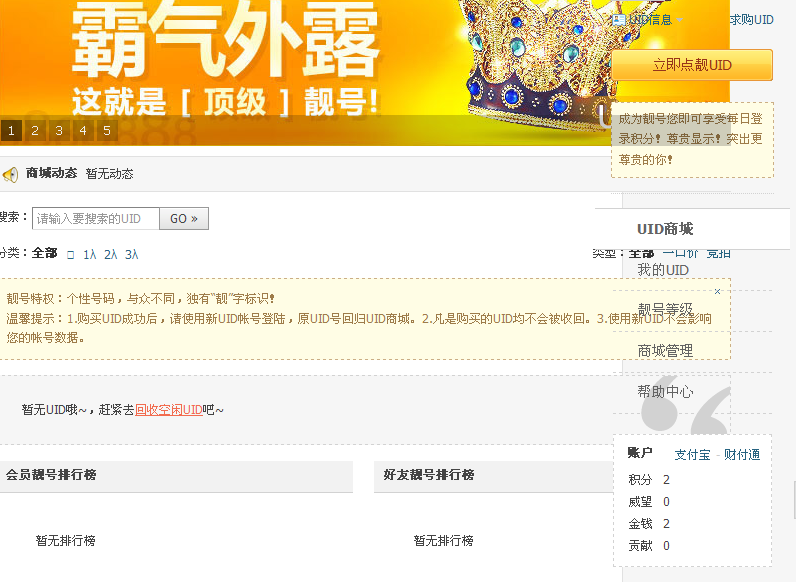Click the 金钱 2 row
The height and width of the screenshot is (582, 796).
649,524
